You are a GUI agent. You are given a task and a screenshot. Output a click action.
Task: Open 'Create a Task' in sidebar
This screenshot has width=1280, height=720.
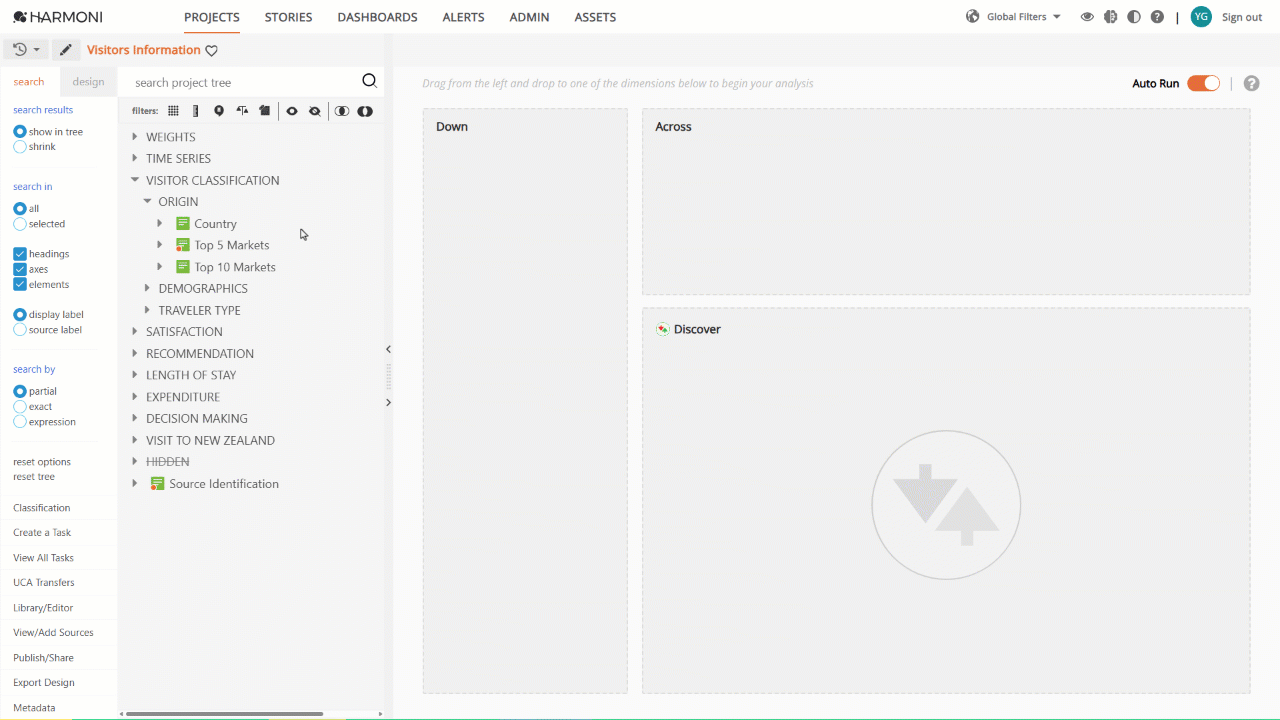[42, 533]
